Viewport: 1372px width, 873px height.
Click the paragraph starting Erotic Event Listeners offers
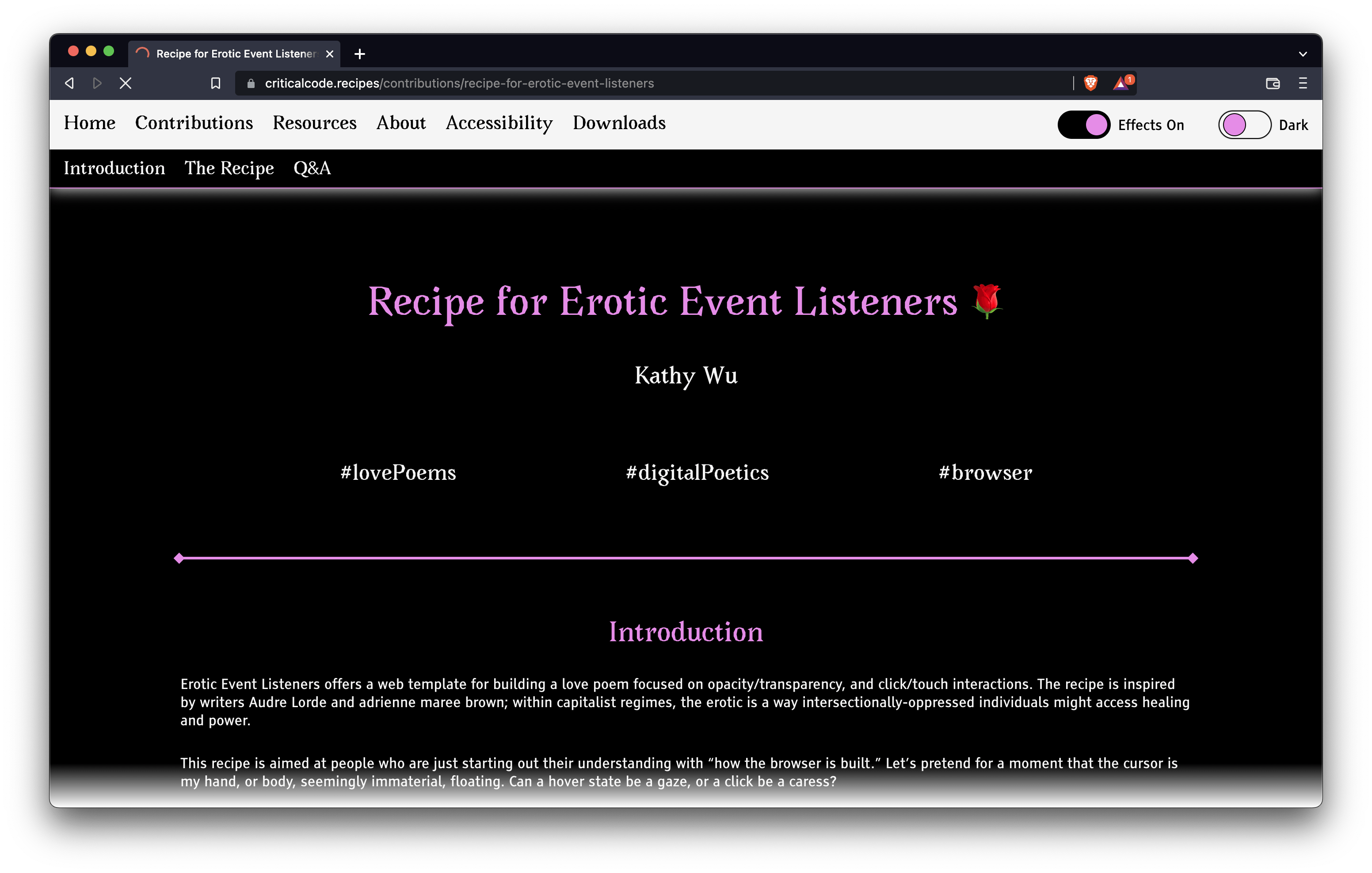tap(685, 702)
